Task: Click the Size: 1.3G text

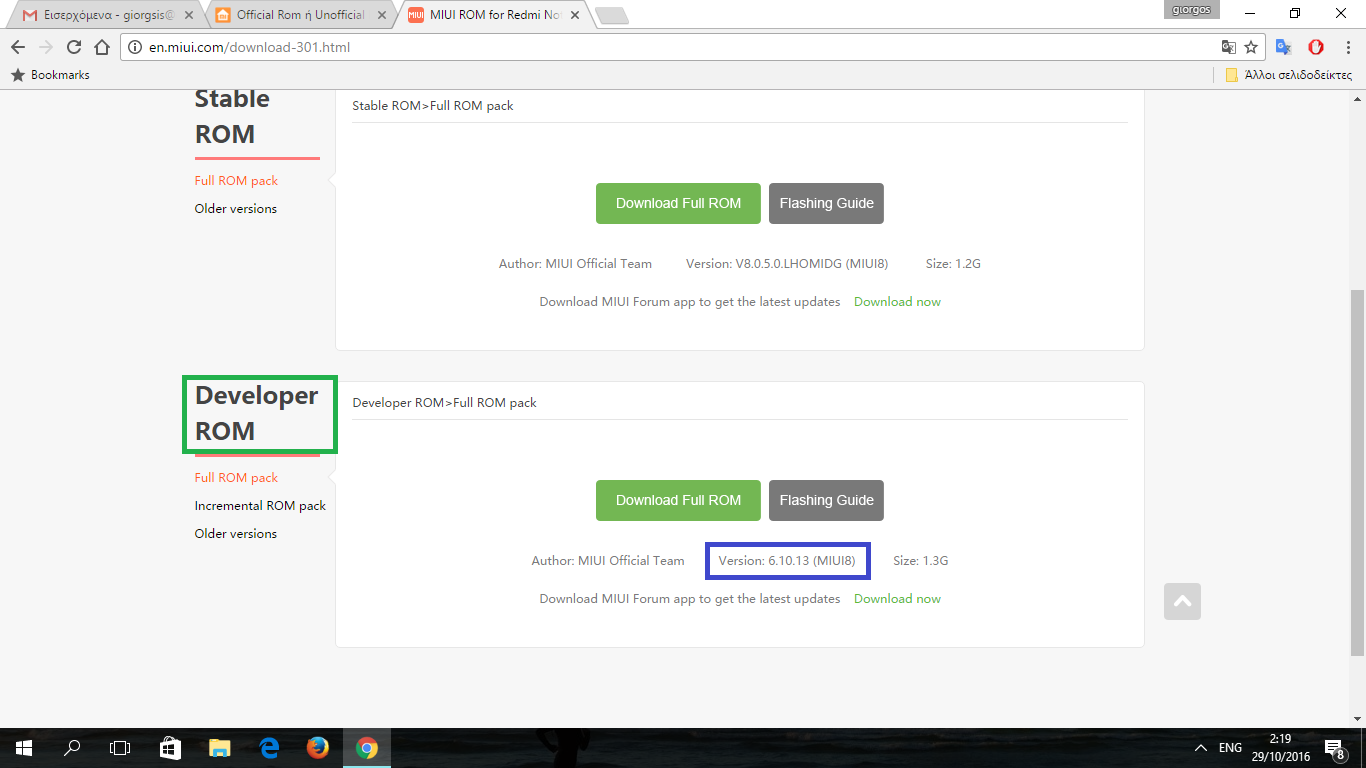Action: click(x=920, y=561)
